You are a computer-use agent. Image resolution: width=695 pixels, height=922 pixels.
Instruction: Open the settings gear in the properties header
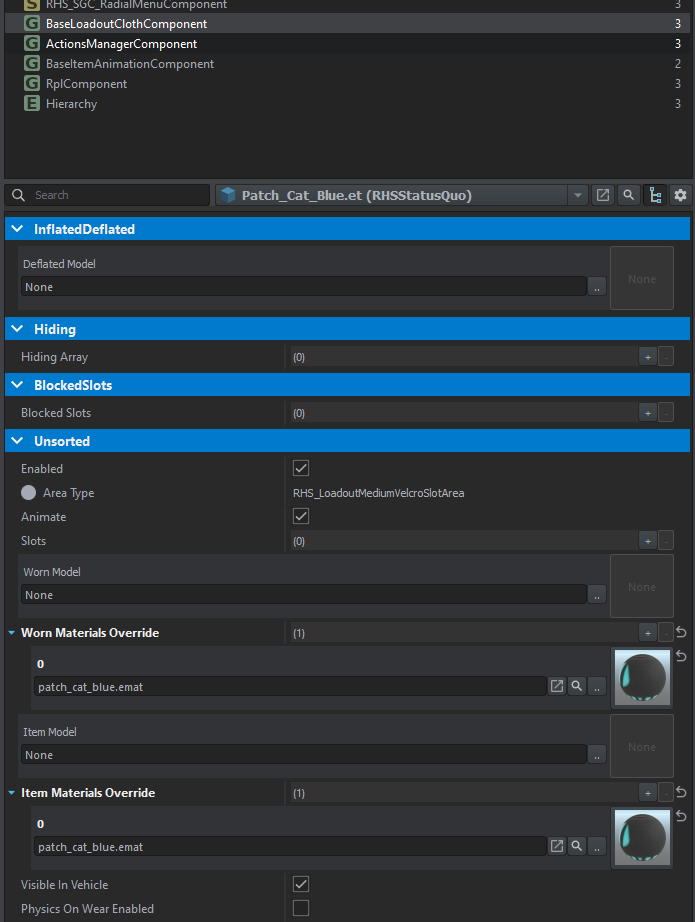(681, 195)
